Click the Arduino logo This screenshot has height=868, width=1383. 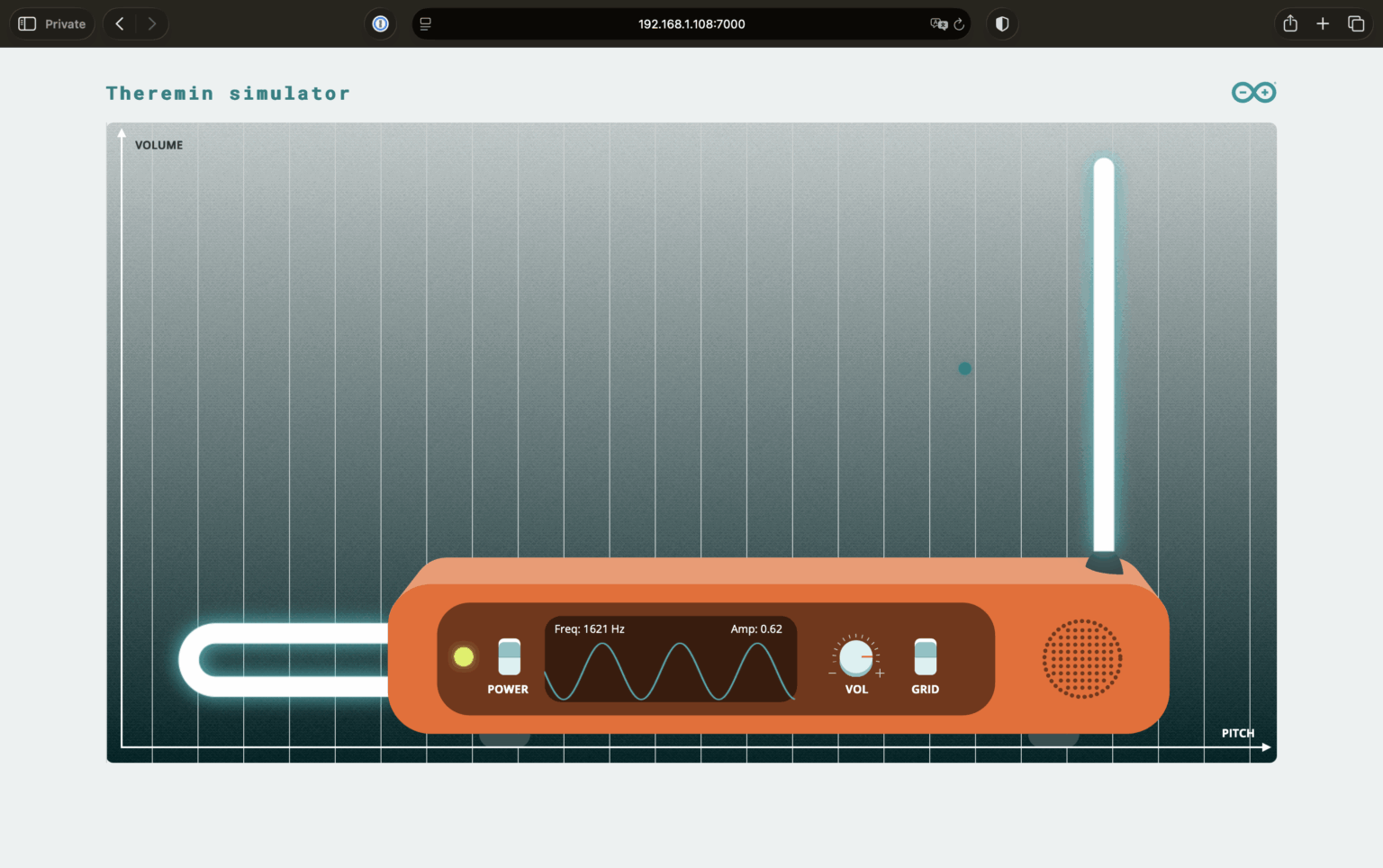pyautogui.click(x=1253, y=92)
